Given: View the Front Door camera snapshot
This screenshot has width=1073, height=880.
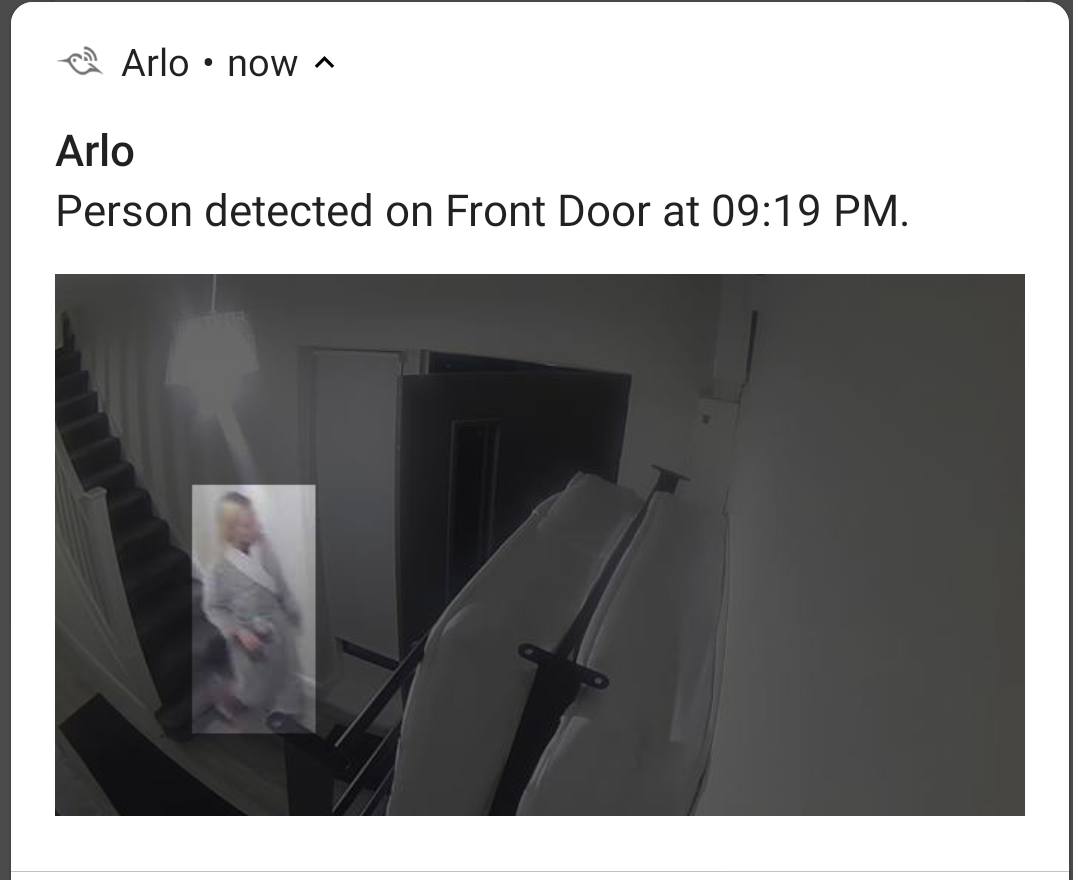Looking at the screenshot, I should point(539,545).
